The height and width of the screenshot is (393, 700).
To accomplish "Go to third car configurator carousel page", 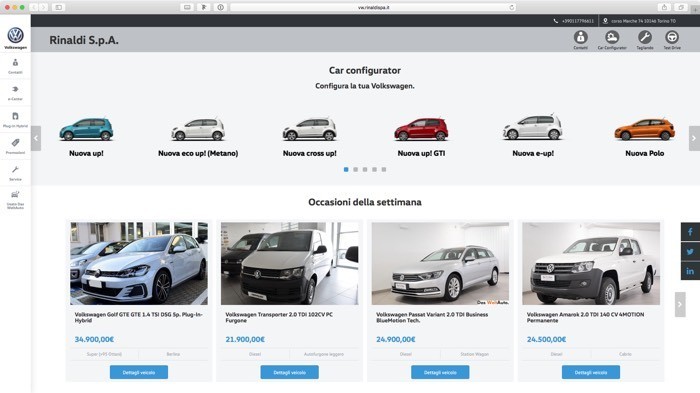I will tap(365, 170).
